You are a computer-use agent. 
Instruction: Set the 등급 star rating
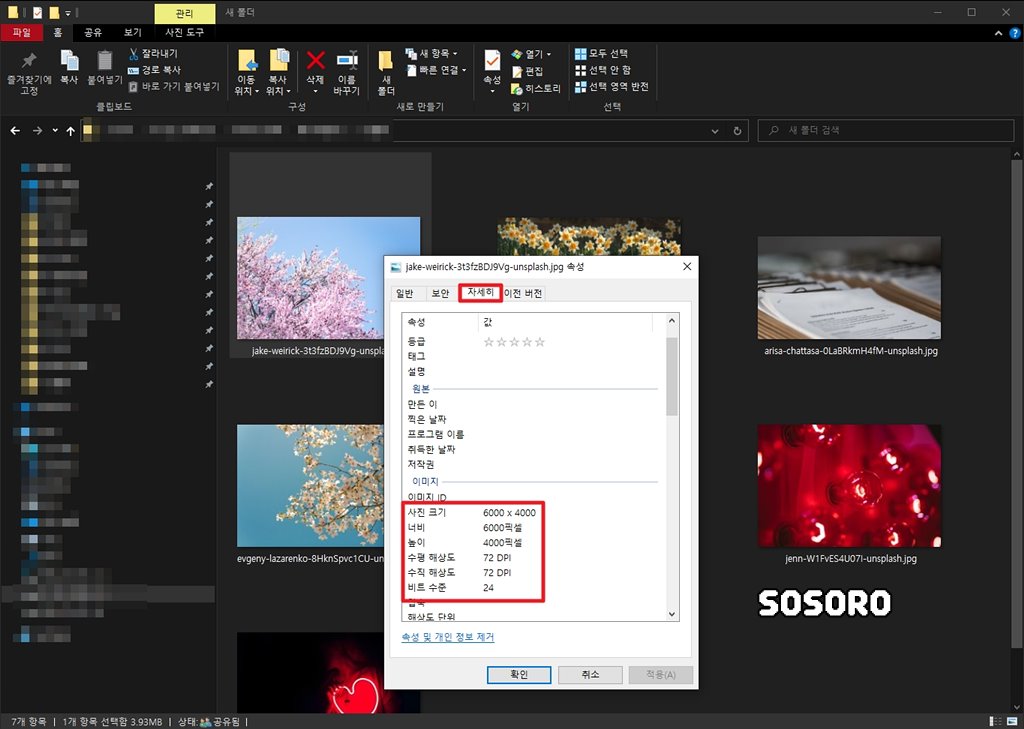point(514,342)
